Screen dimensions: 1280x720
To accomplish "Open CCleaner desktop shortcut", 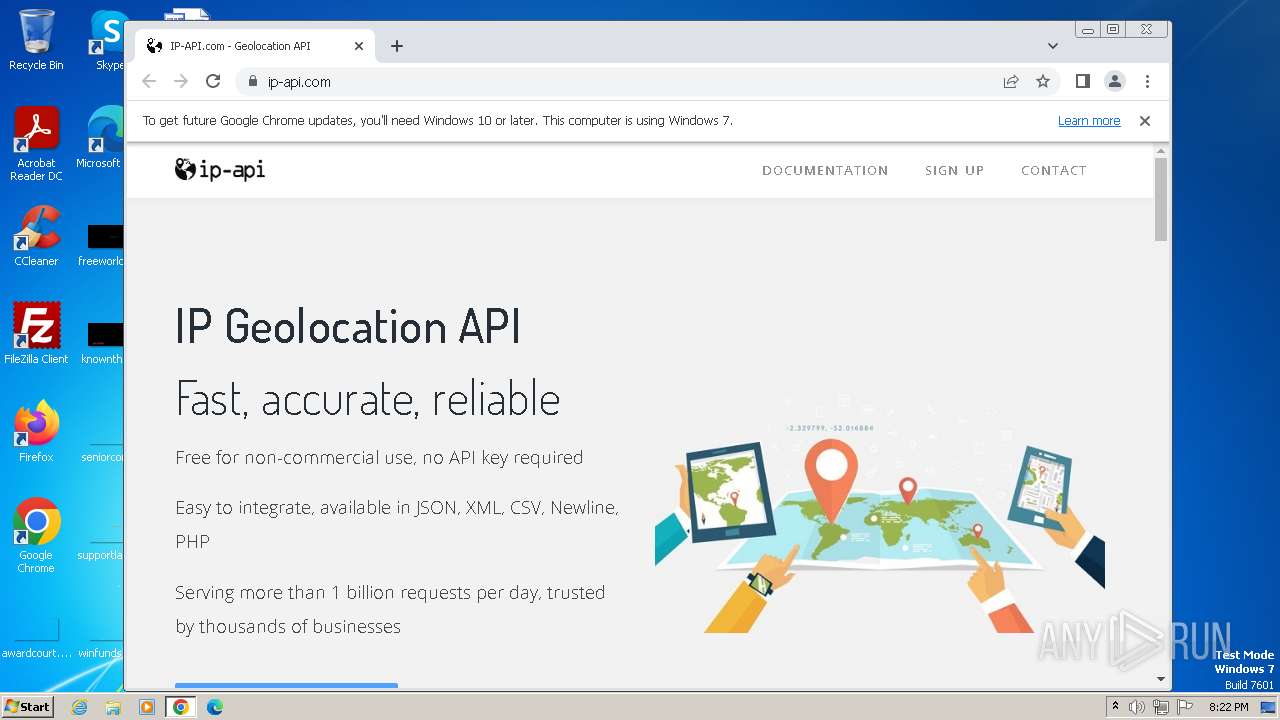I will pos(36,236).
